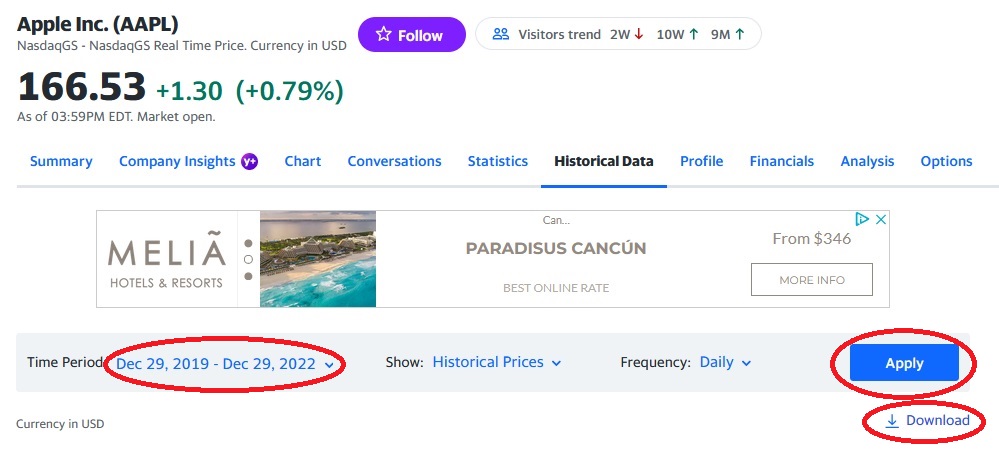Select the middle ad carousel dot

248,259
